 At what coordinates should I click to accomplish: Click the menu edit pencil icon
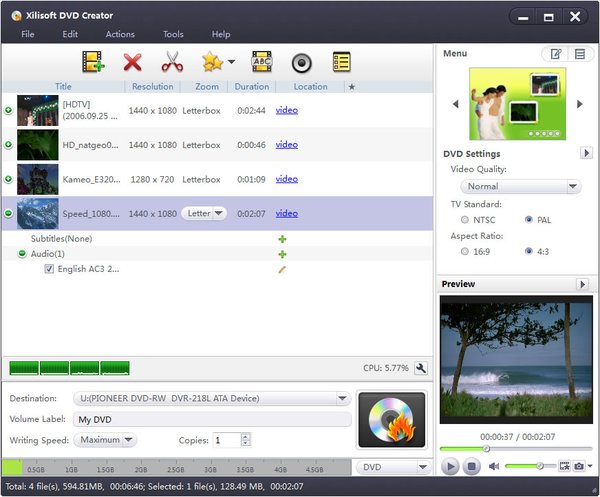click(x=553, y=54)
